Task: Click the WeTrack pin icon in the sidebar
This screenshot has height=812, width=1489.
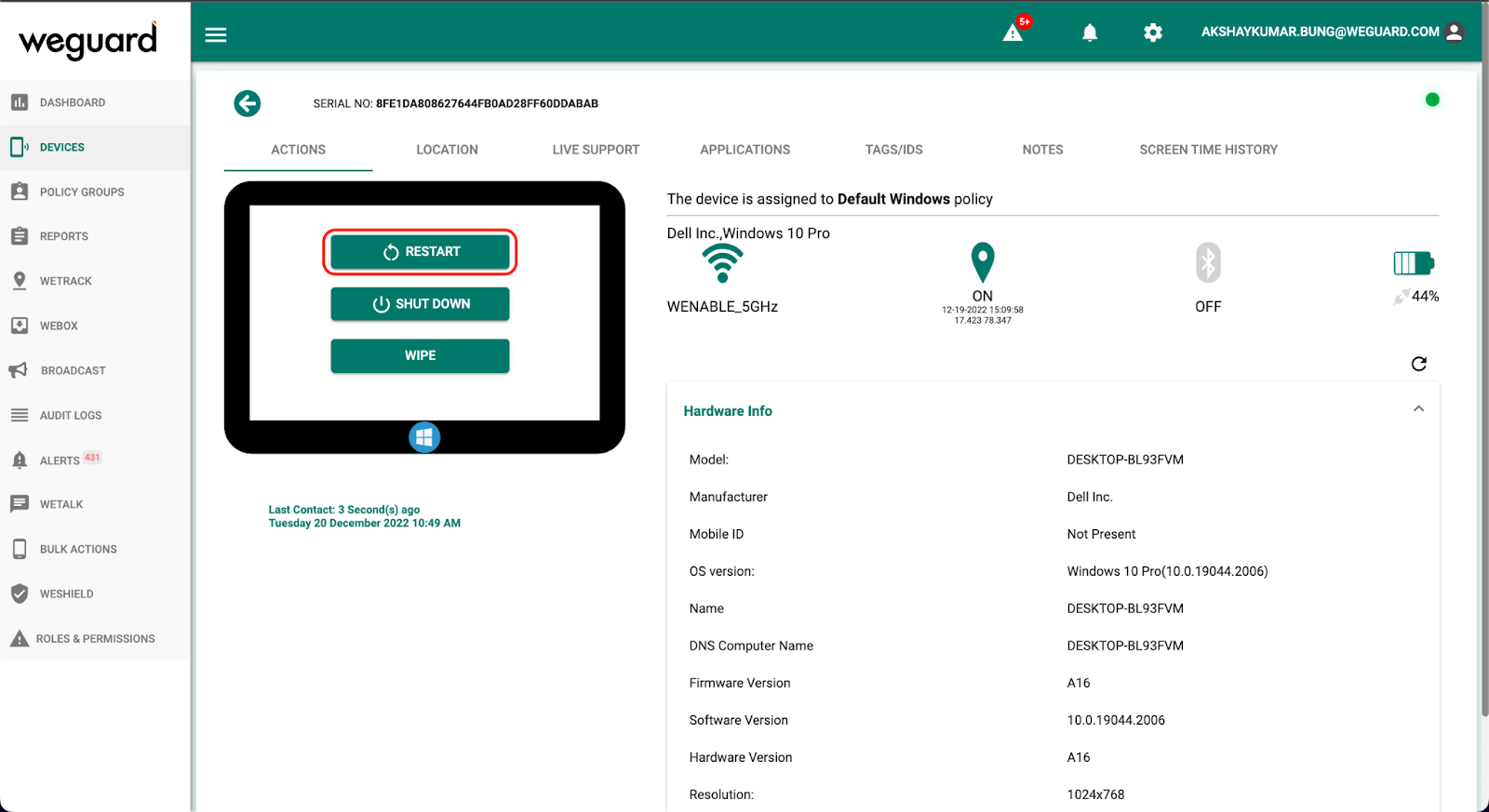Action: coord(20,281)
